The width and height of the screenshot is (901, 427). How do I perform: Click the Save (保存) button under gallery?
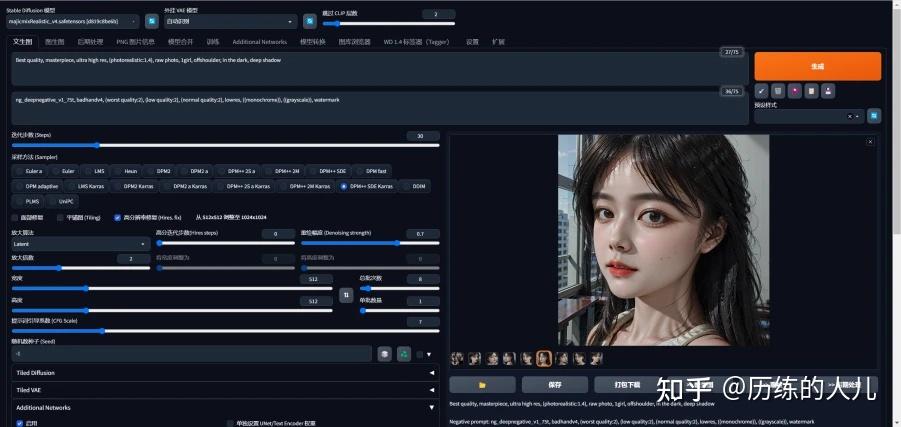[555, 384]
